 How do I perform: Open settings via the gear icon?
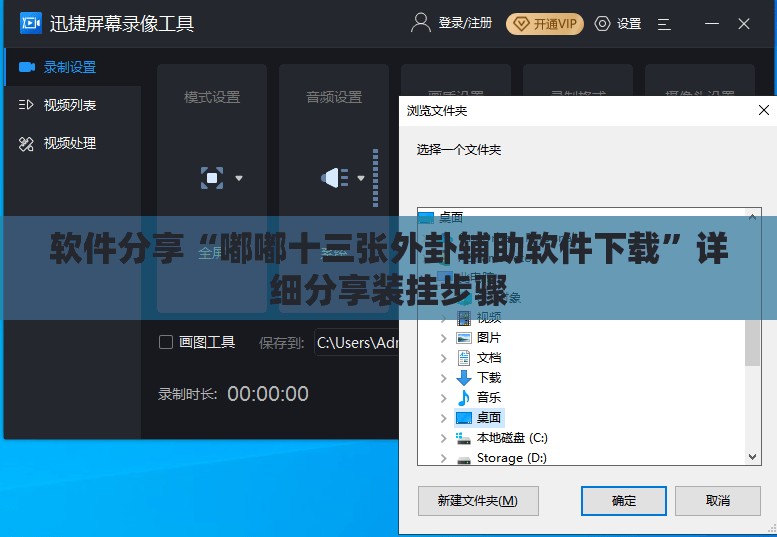(602, 24)
